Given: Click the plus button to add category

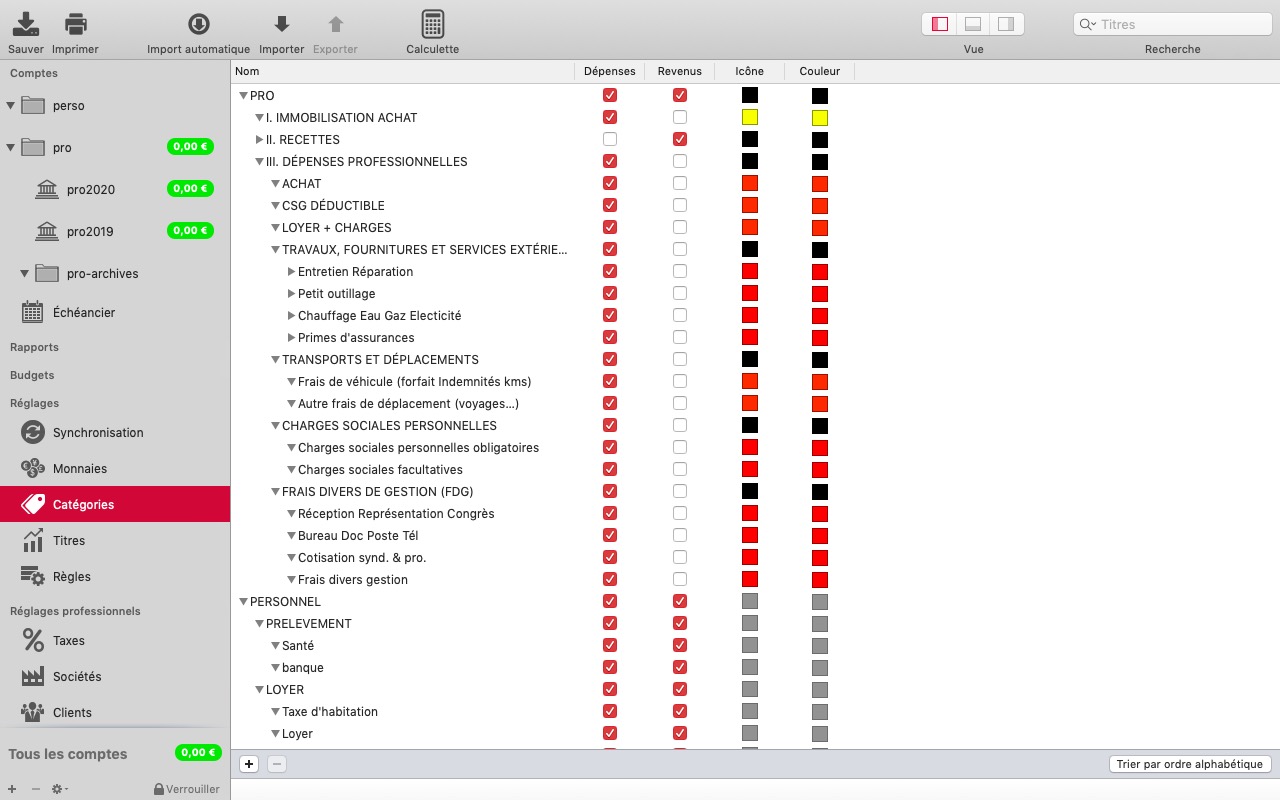Looking at the screenshot, I should [249, 764].
